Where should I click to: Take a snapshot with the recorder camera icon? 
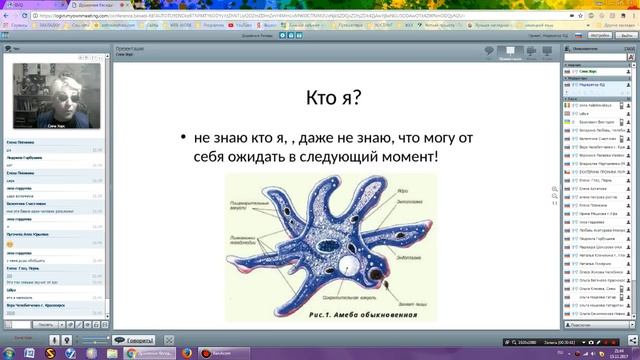[591, 342]
